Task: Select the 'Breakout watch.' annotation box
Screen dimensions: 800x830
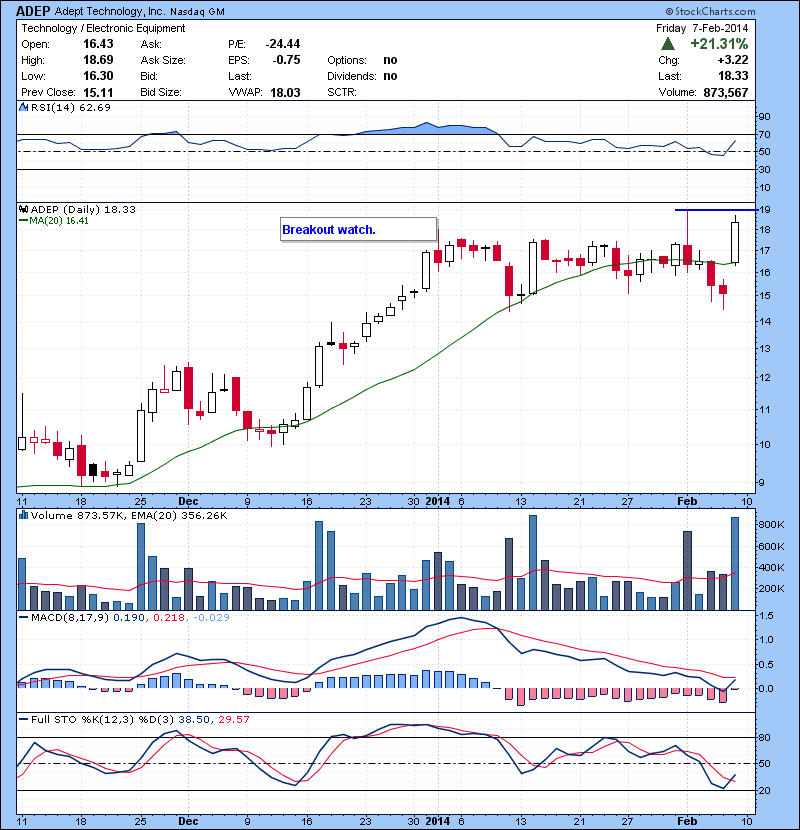Action: tap(358, 229)
